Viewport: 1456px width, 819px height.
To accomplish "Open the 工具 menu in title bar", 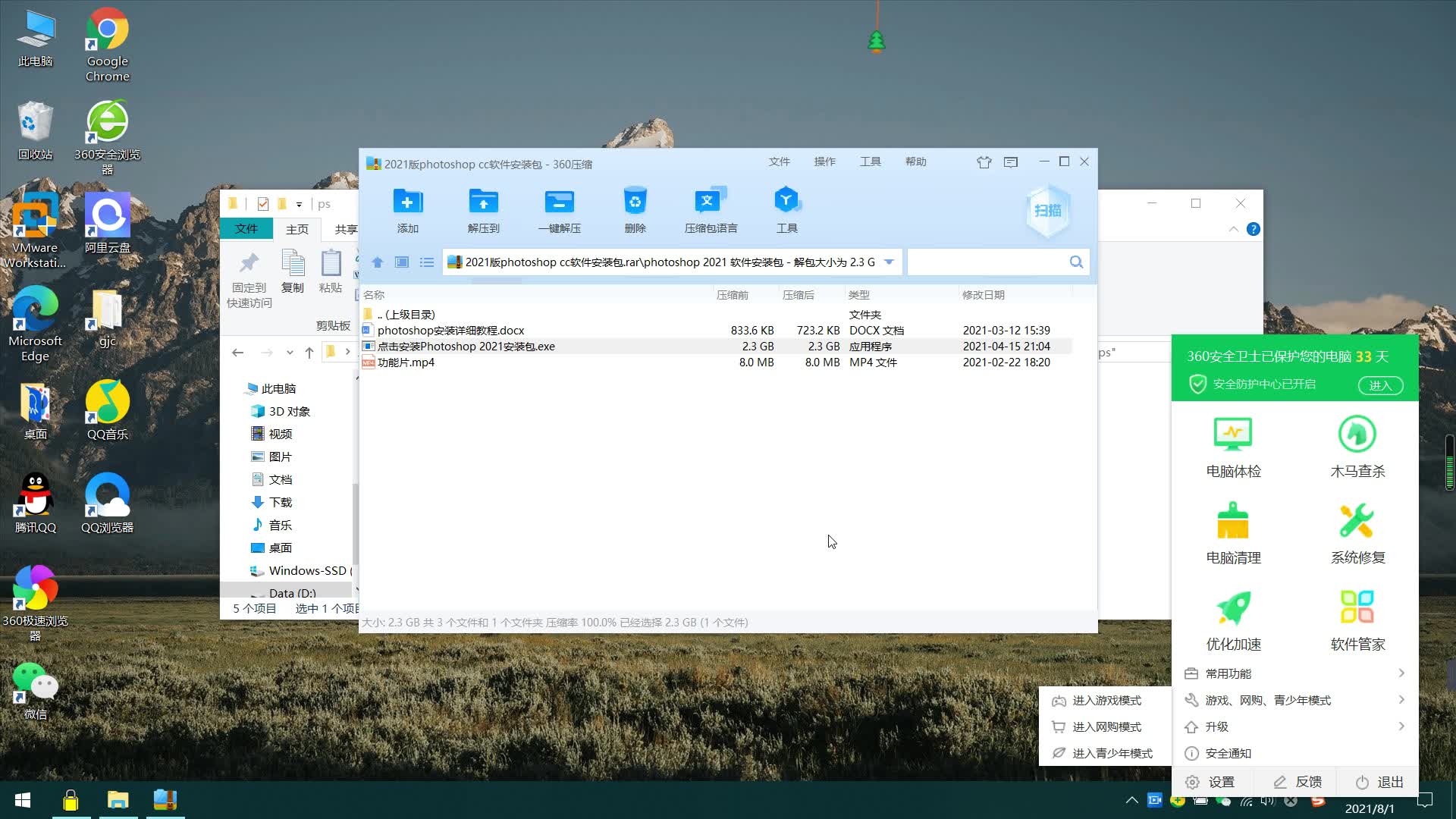I will tap(870, 162).
